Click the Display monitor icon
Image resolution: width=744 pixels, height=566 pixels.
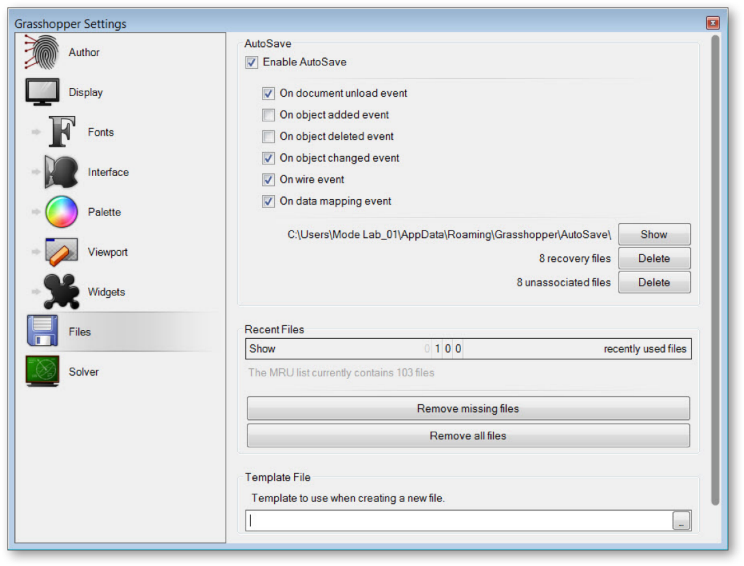tap(43, 92)
